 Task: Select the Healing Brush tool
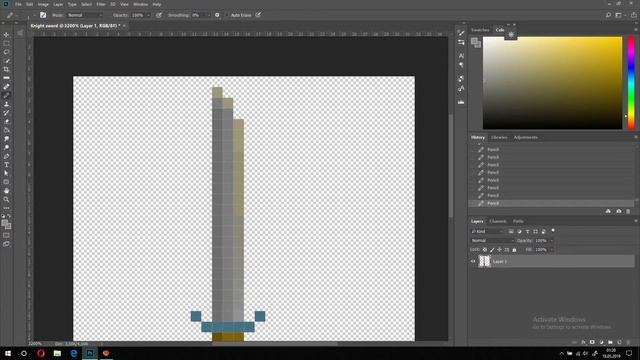click(x=6, y=87)
